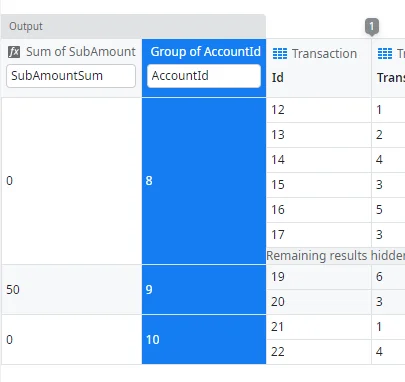405x382 pixels.
Task: Click the grouped AccountId cell 9
Action: [x=204, y=290]
